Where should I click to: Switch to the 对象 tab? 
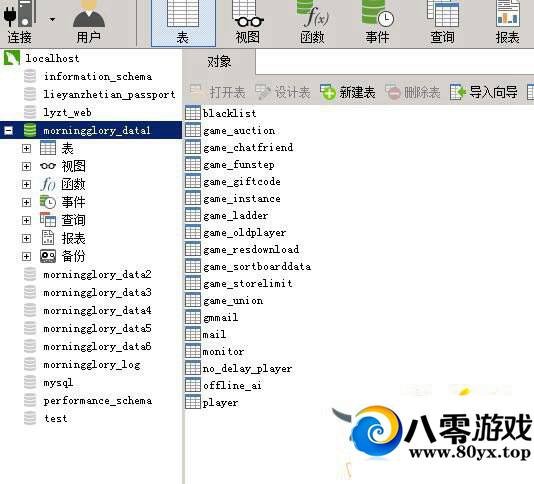pos(219,62)
